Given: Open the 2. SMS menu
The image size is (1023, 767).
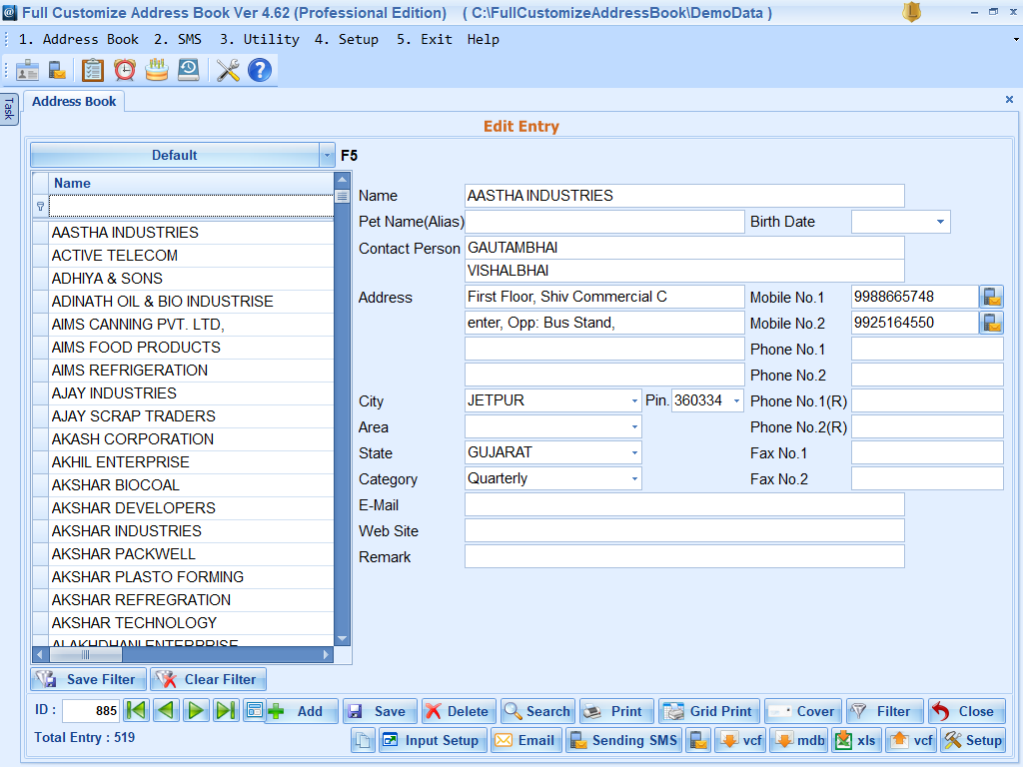Looking at the screenshot, I should 177,40.
